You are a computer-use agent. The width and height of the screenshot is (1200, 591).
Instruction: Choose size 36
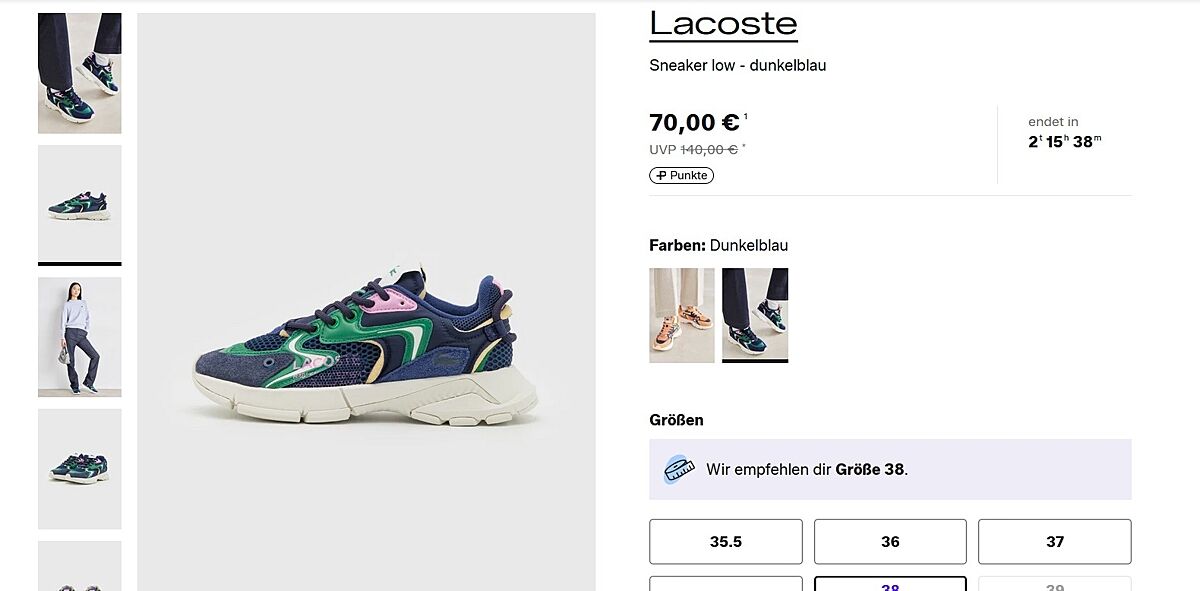[x=890, y=541]
